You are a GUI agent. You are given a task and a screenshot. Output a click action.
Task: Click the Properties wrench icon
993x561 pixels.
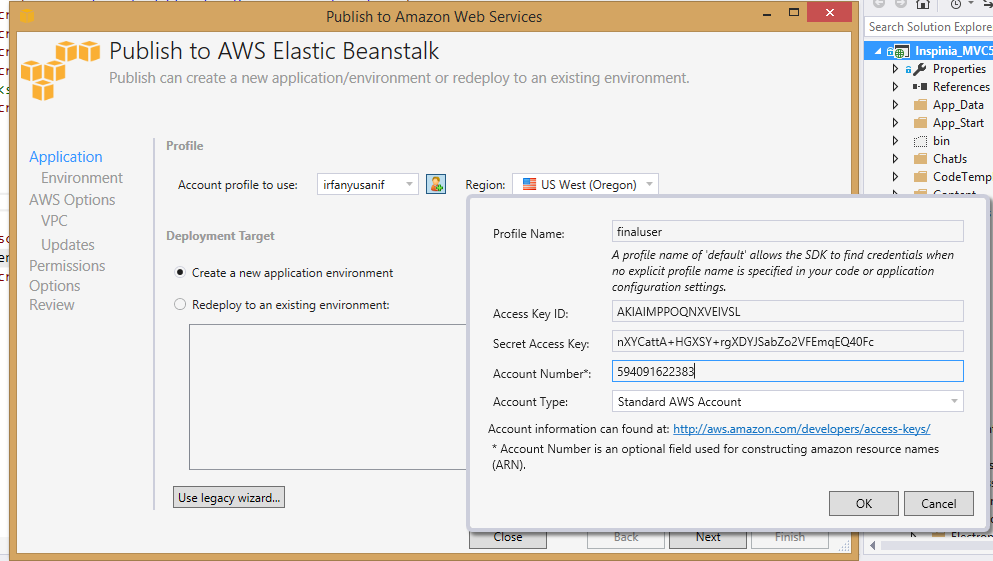point(920,69)
